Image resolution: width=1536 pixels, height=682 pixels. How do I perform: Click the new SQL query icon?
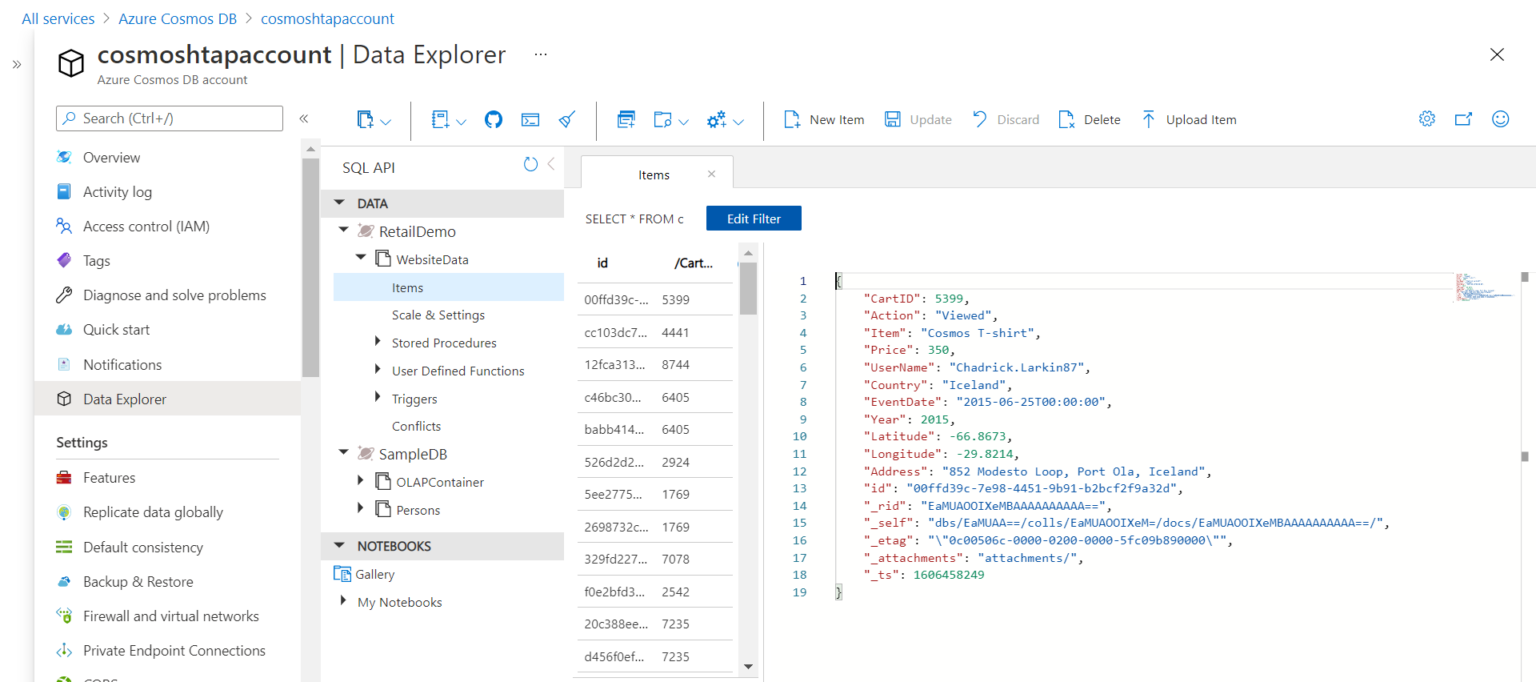click(x=625, y=119)
